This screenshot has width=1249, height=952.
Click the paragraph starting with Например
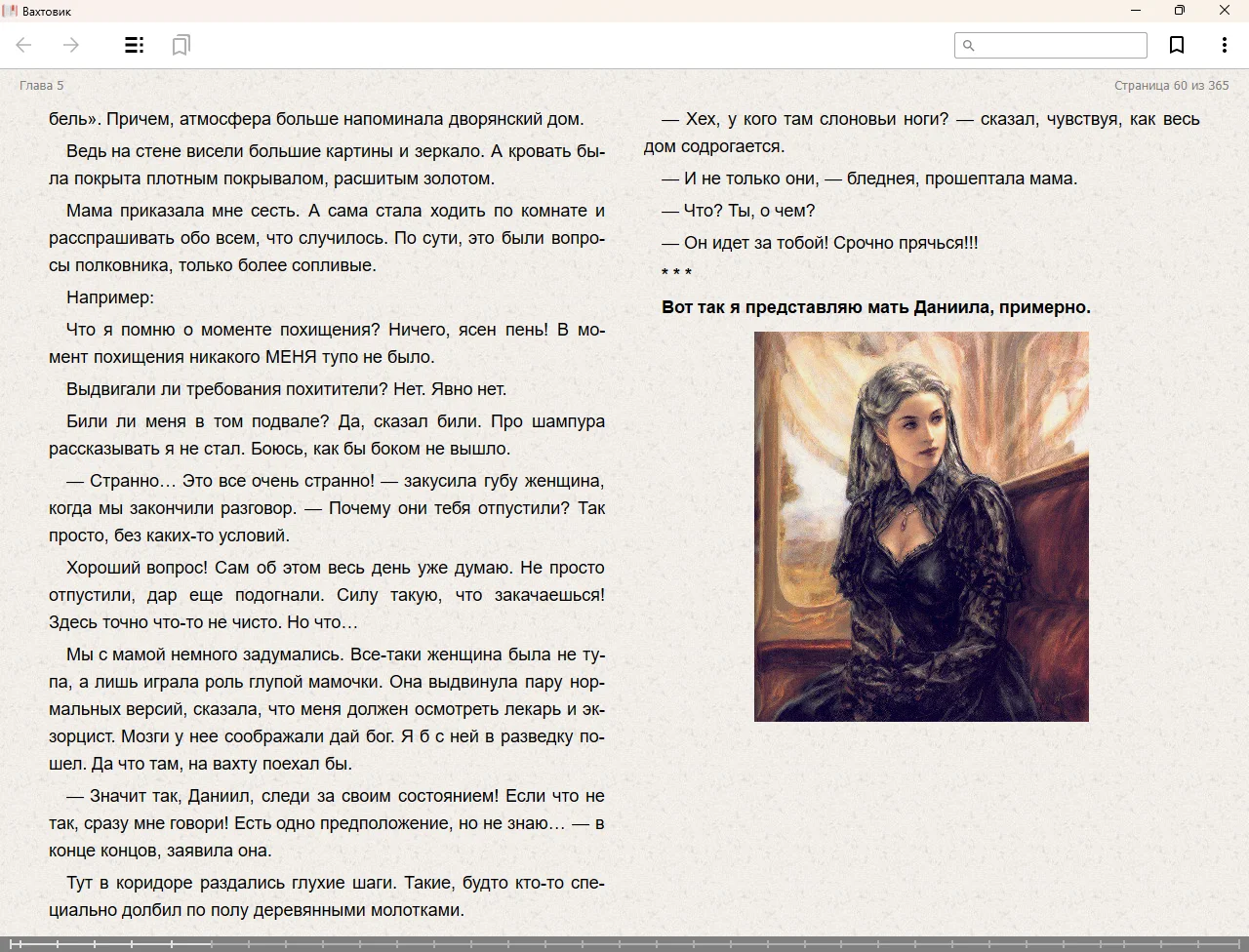pos(110,297)
